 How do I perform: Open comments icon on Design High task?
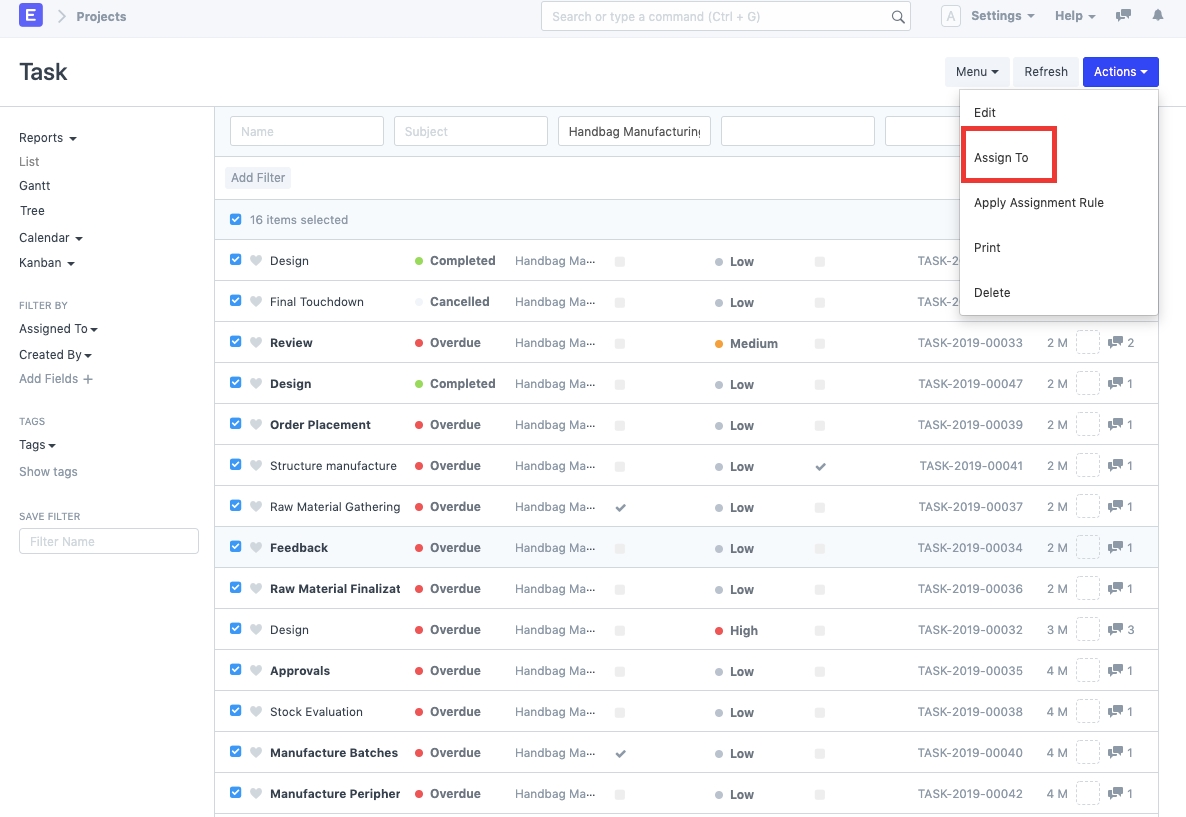pos(1116,630)
